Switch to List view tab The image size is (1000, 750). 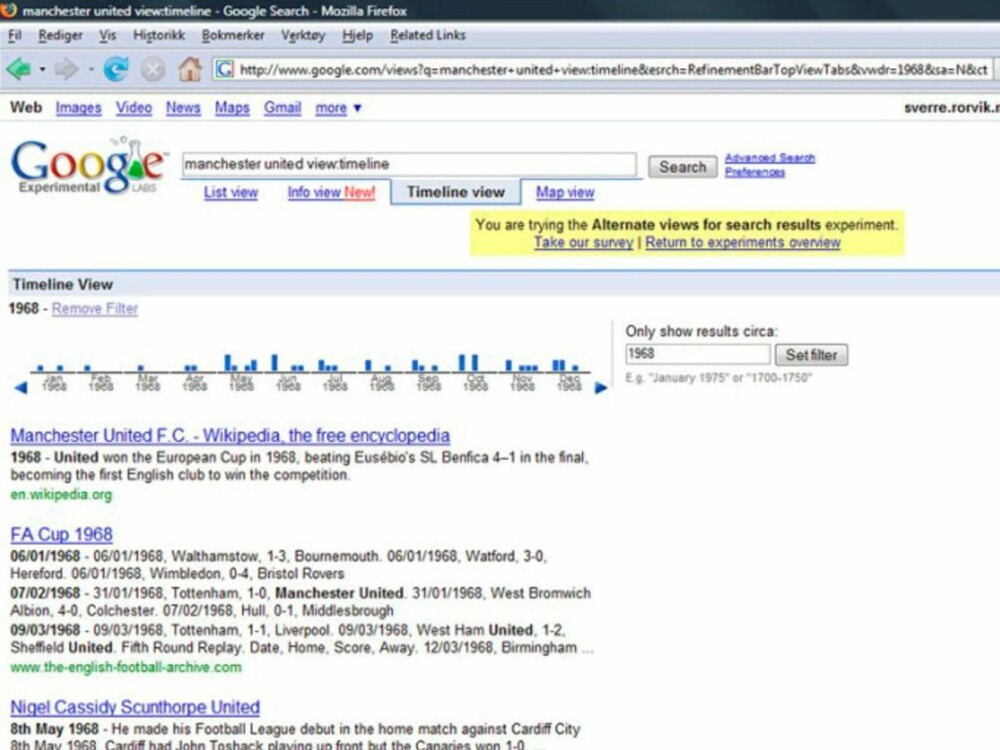[x=231, y=192]
